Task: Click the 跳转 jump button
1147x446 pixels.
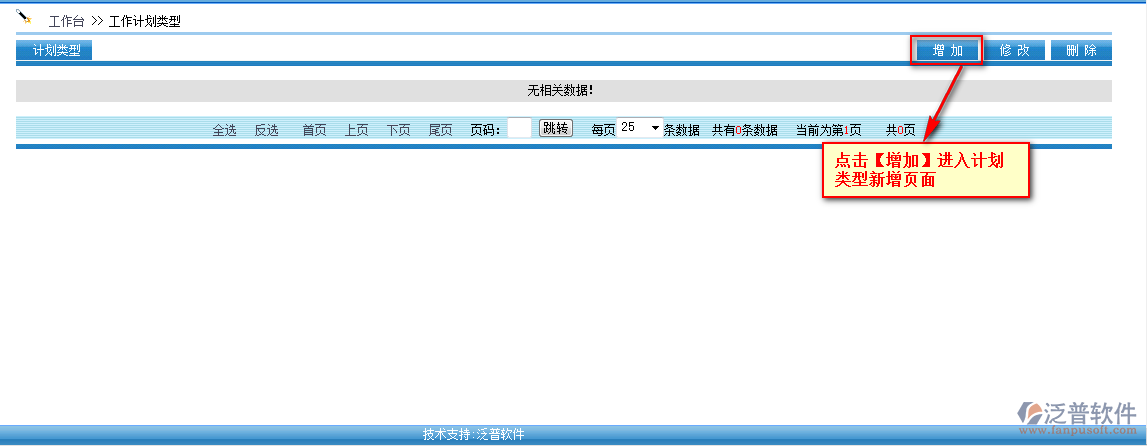Action: pos(555,128)
